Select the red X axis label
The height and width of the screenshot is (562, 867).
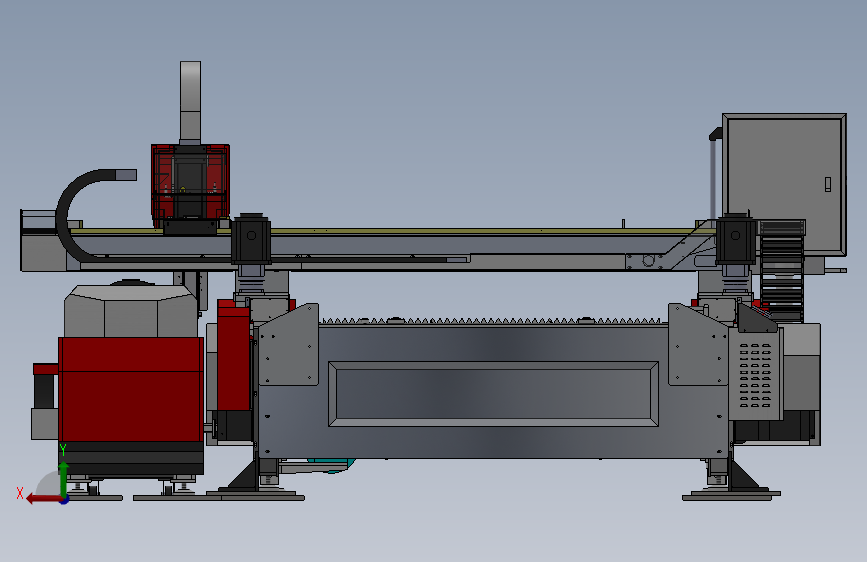[x=20, y=493]
